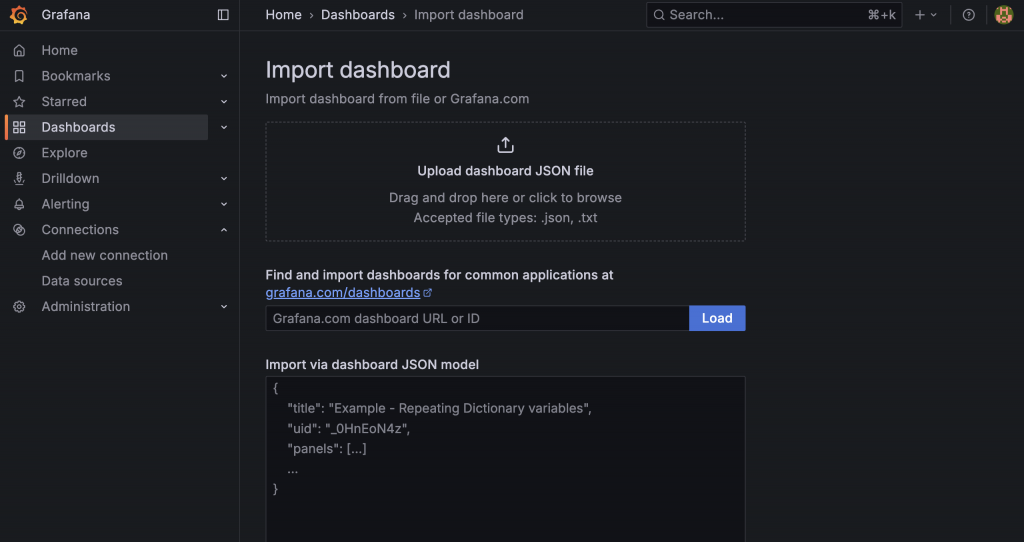Click the Dashboards breadcrumb link
Viewport: 1024px width, 542px height.
357,15
